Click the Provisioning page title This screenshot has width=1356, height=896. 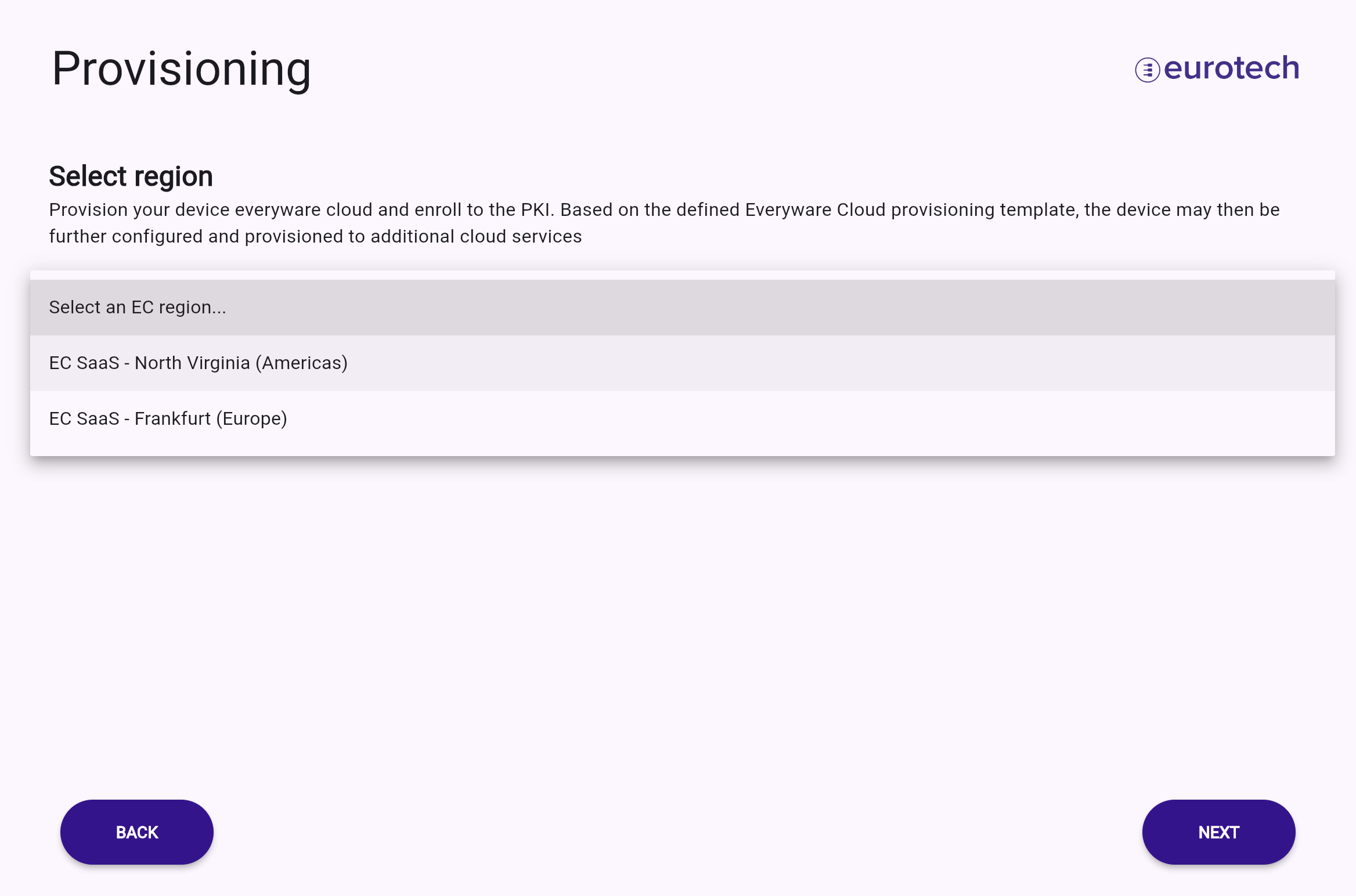point(182,69)
